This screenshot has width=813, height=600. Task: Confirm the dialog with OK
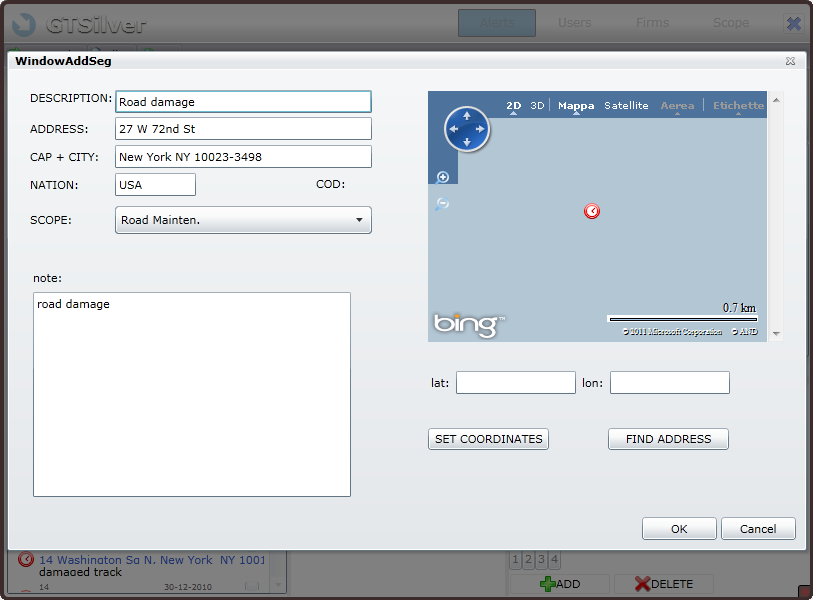679,528
